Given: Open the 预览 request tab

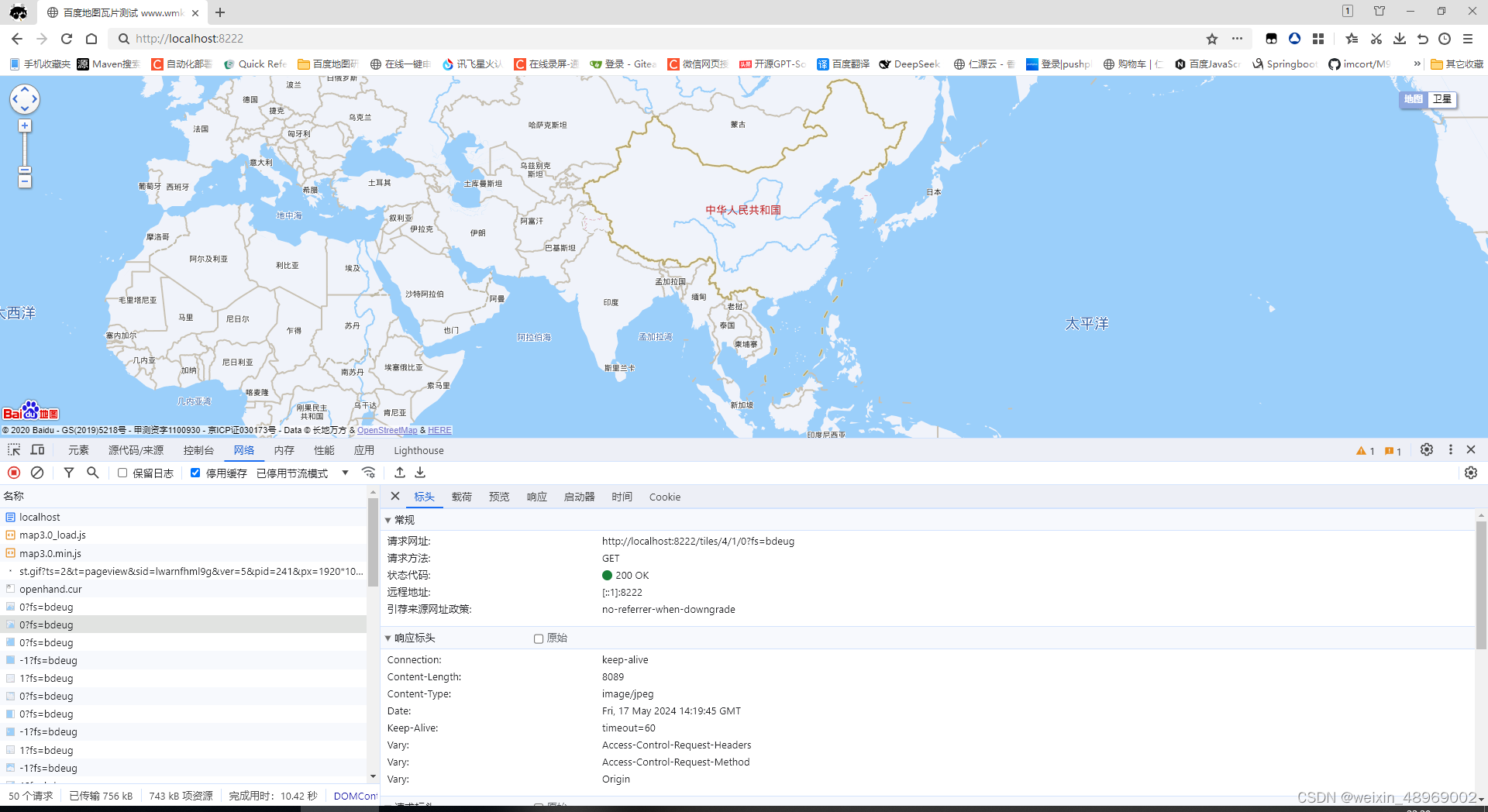Looking at the screenshot, I should click(499, 497).
